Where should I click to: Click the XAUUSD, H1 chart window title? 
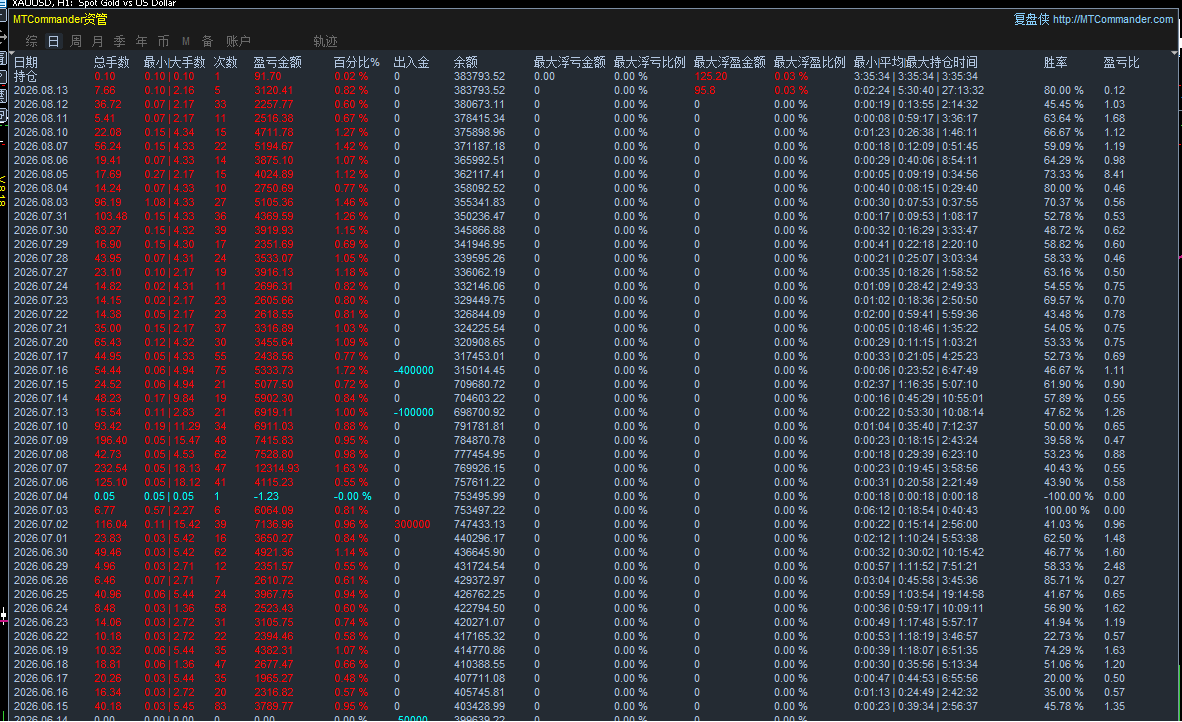[94, 4]
